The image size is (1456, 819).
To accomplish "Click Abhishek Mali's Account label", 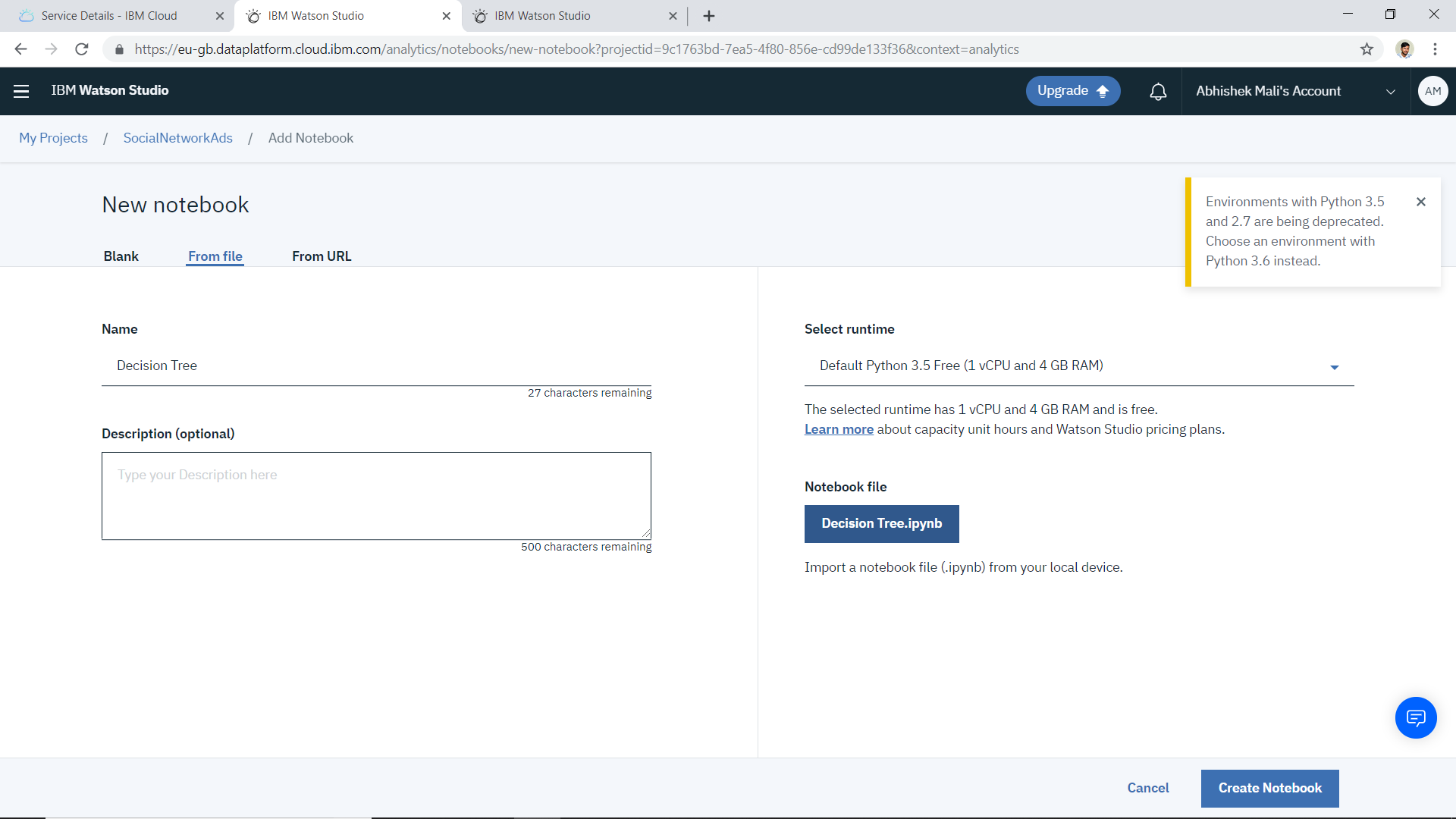I will pos(1269,91).
